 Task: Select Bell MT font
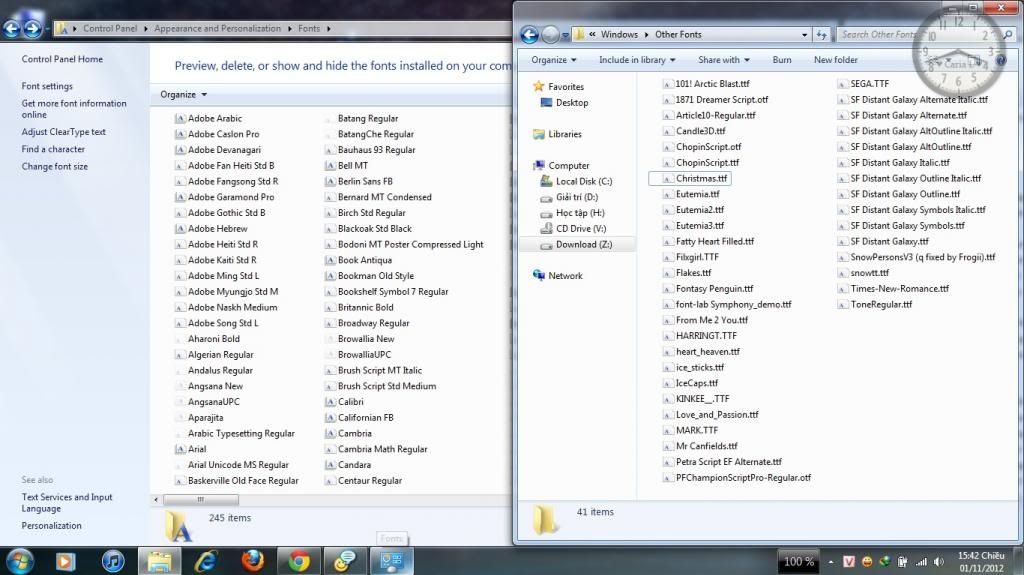click(x=346, y=165)
